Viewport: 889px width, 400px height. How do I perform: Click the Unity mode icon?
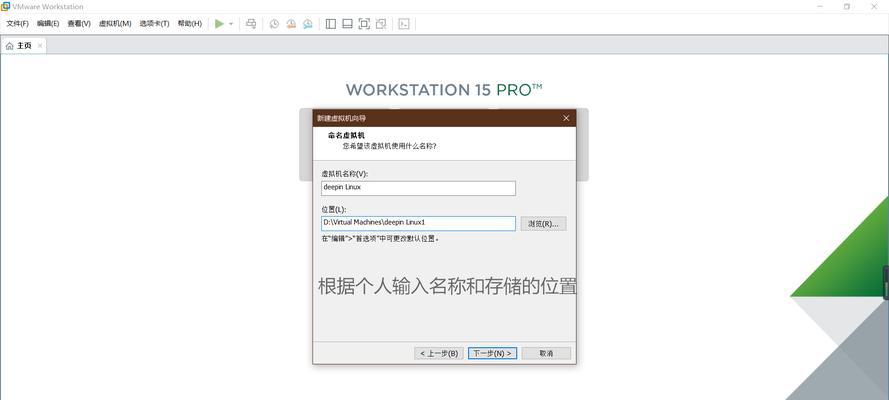pos(381,24)
